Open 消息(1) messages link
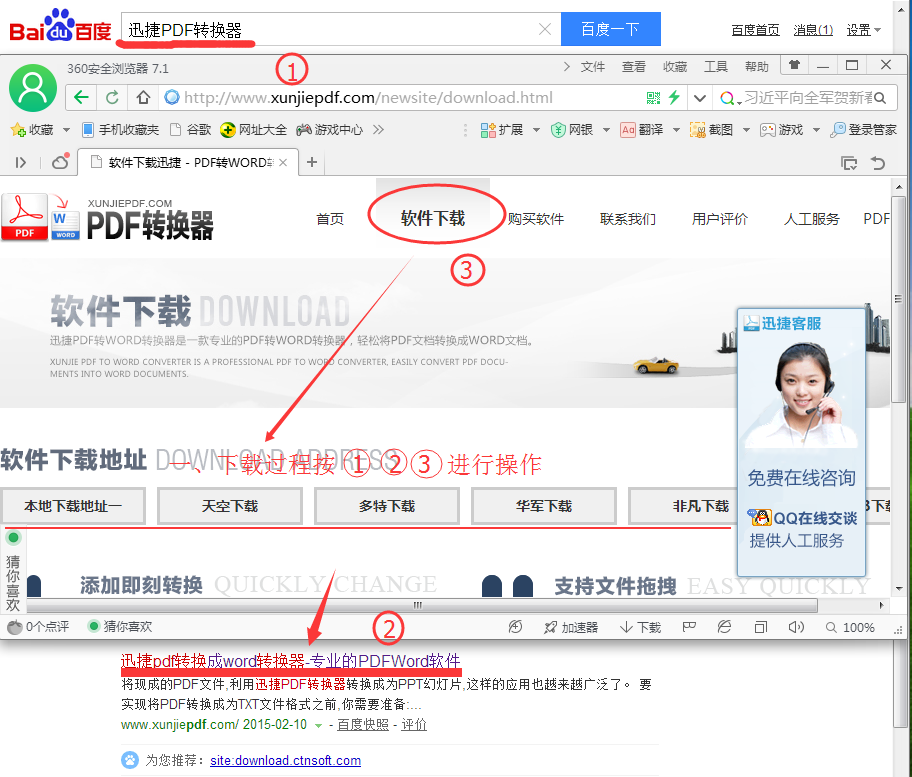 point(813,30)
